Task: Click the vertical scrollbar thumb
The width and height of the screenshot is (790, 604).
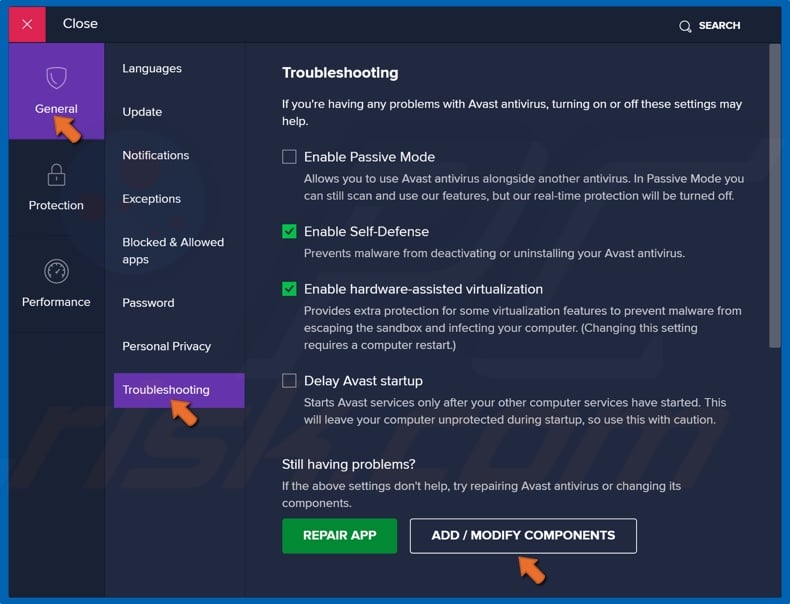Action: (774, 195)
